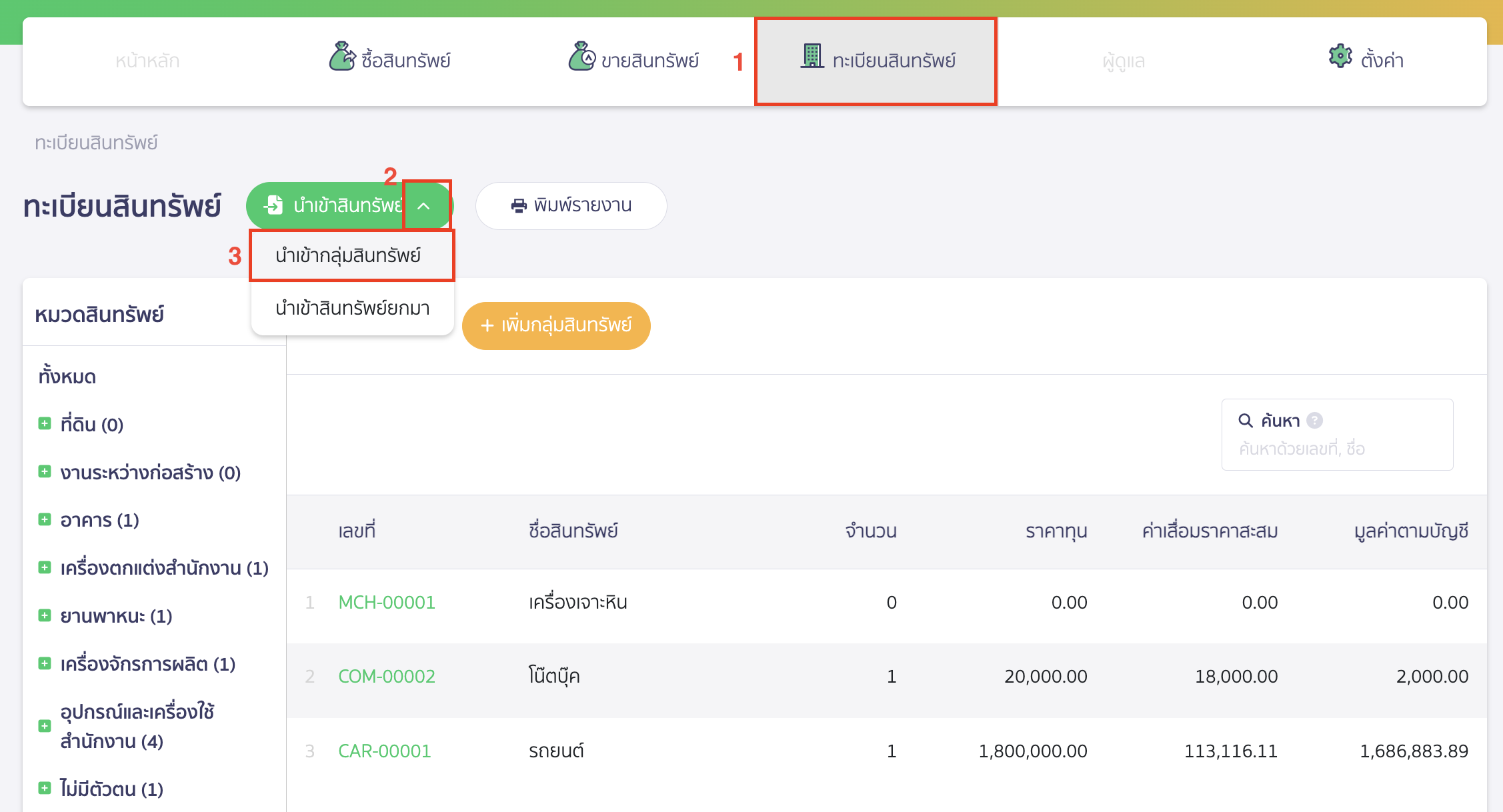Open asset CAR-00001 รถยนต์

tap(384, 750)
